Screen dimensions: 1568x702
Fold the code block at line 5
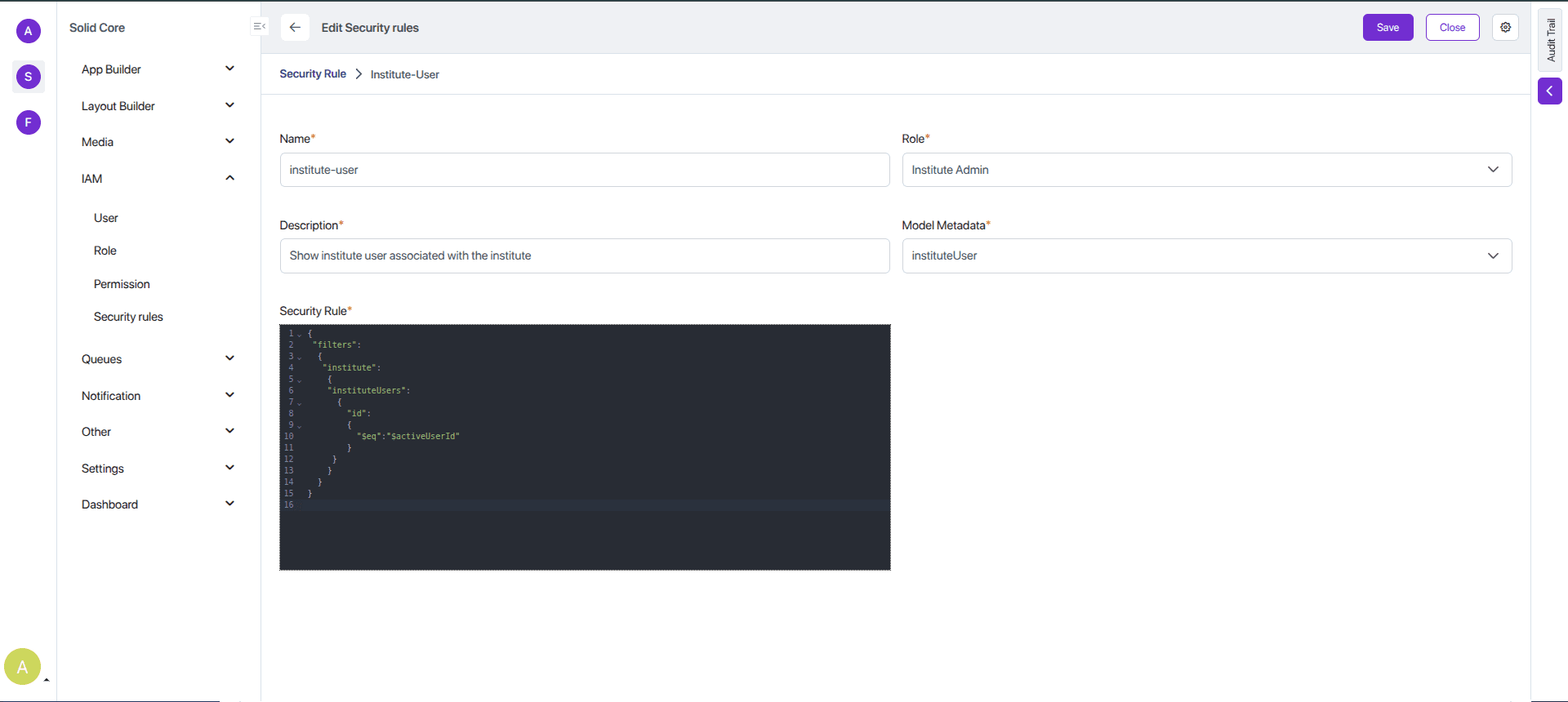click(x=300, y=380)
